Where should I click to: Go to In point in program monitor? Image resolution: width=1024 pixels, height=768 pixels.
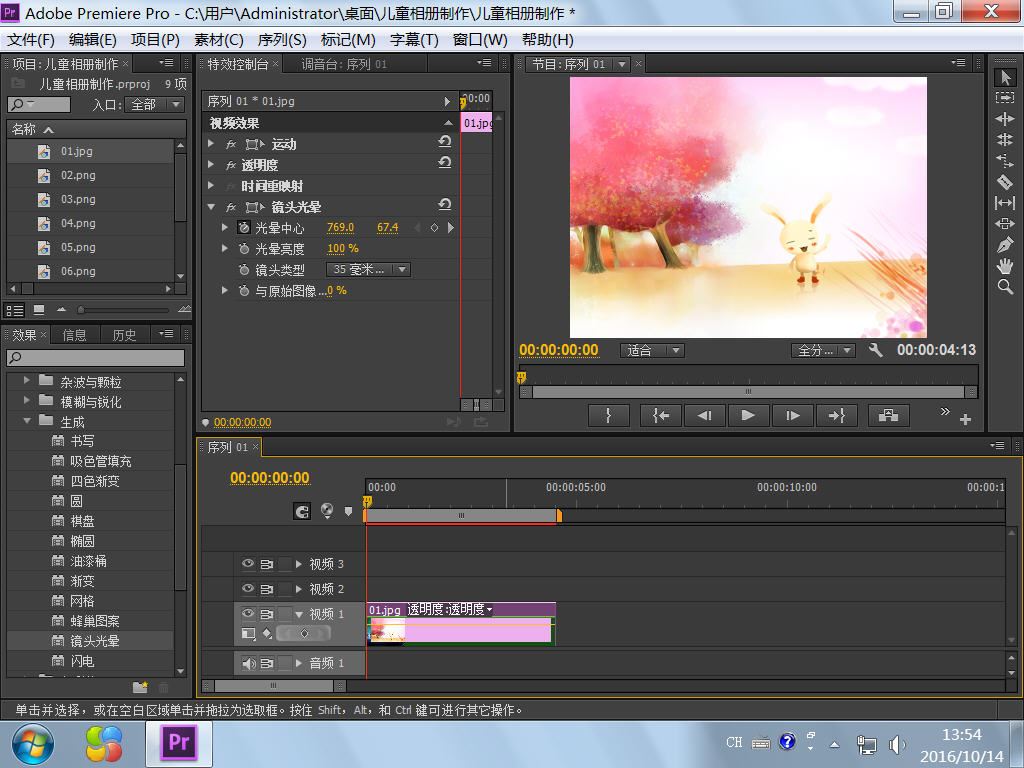661,415
